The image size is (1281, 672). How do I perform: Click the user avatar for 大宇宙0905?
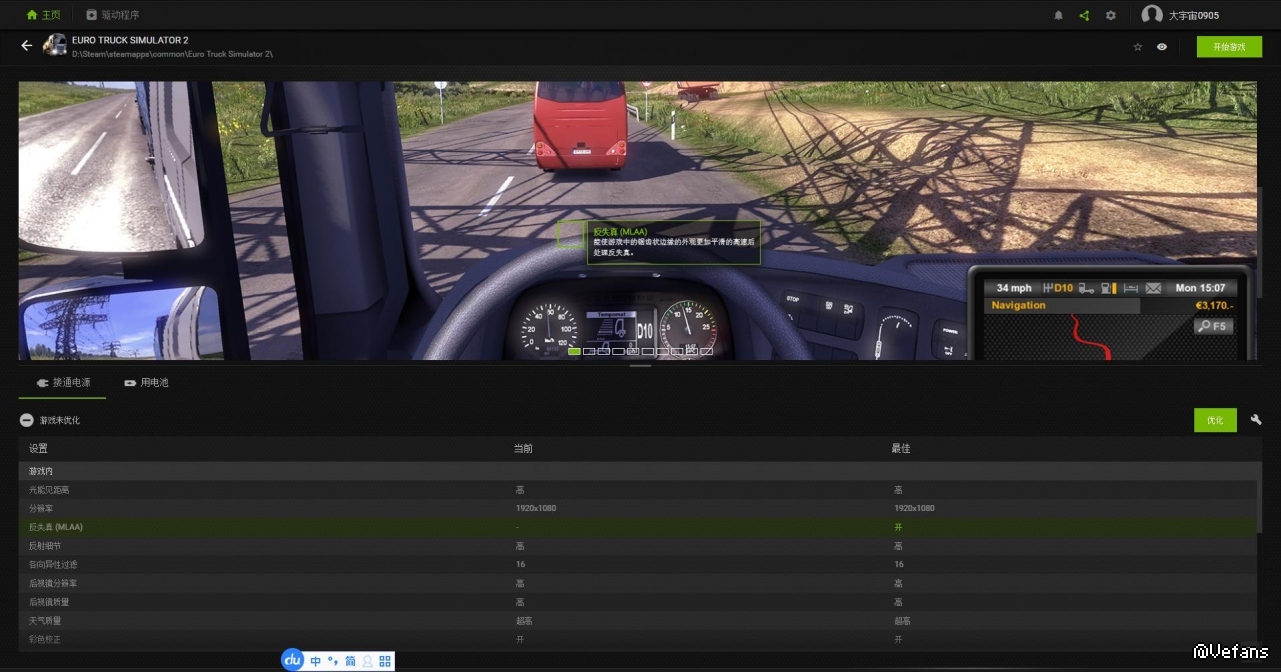1152,15
